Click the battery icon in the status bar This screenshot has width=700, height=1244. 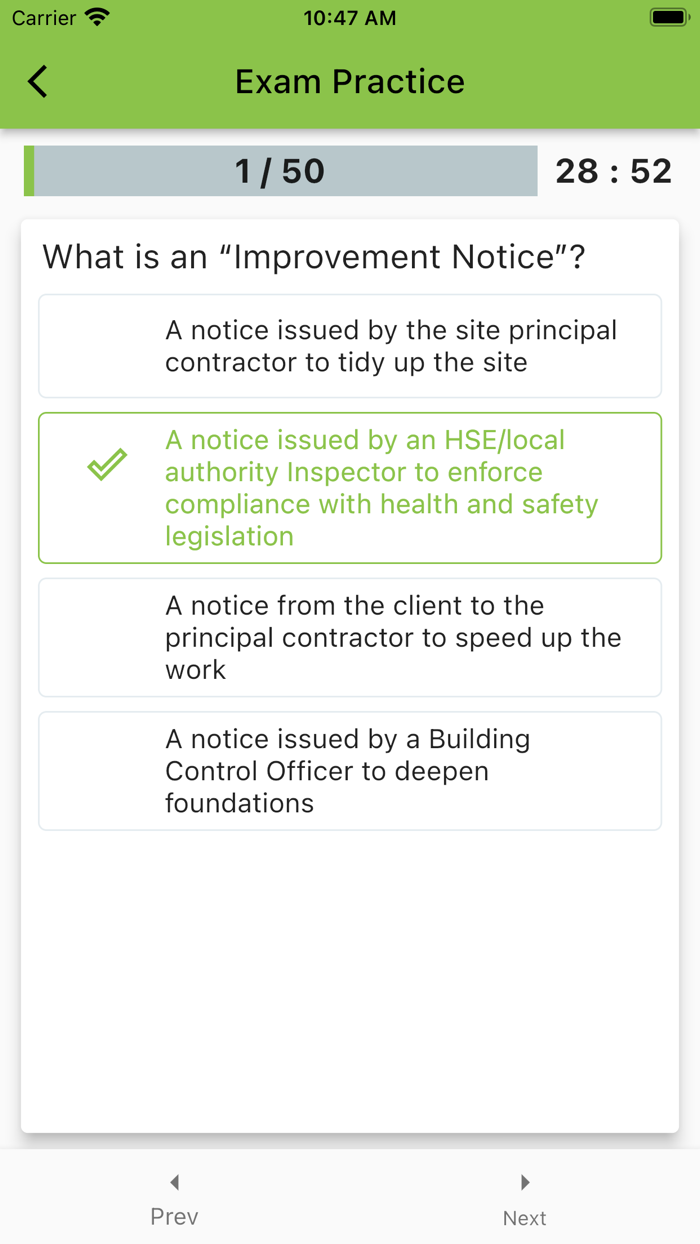[x=668, y=18]
